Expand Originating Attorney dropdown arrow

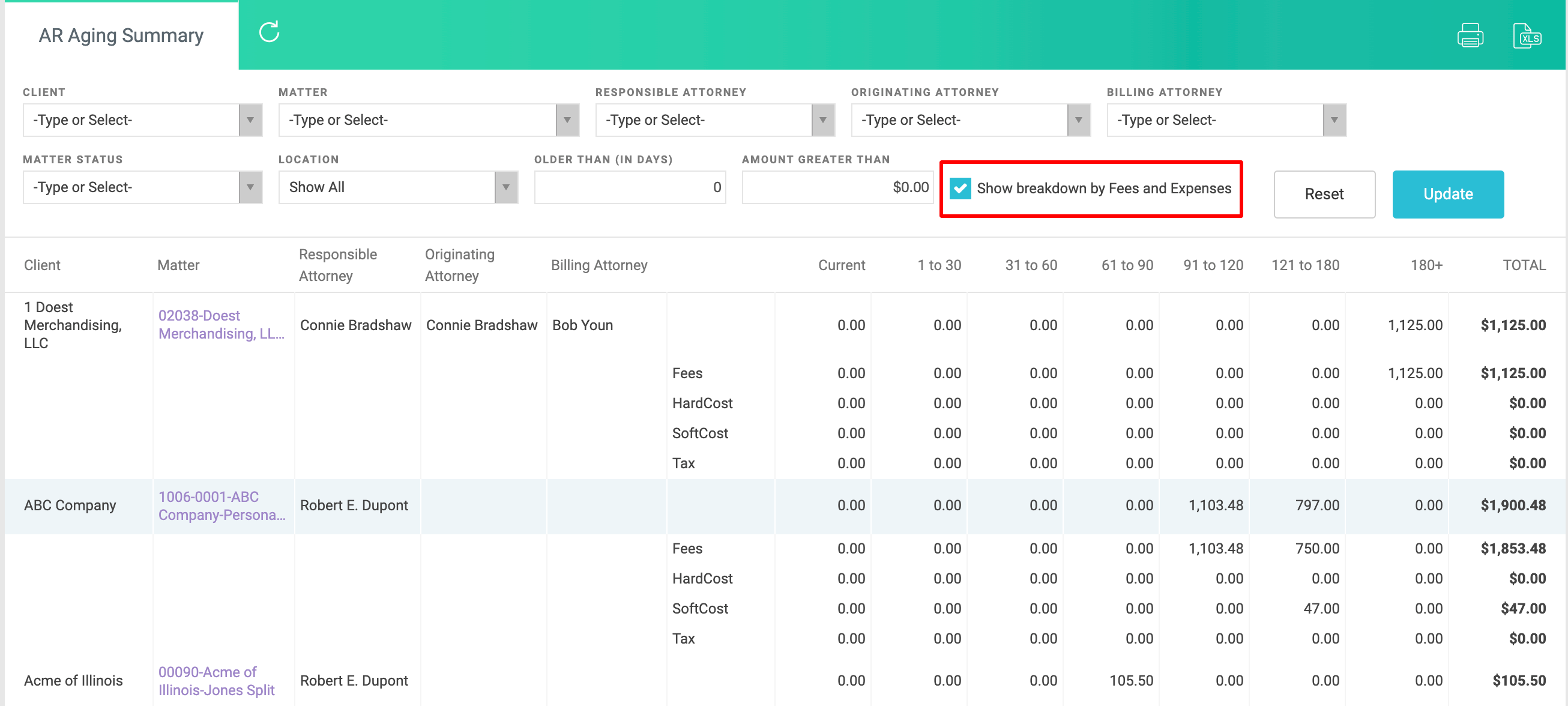pyautogui.click(x=1078, y=120)
